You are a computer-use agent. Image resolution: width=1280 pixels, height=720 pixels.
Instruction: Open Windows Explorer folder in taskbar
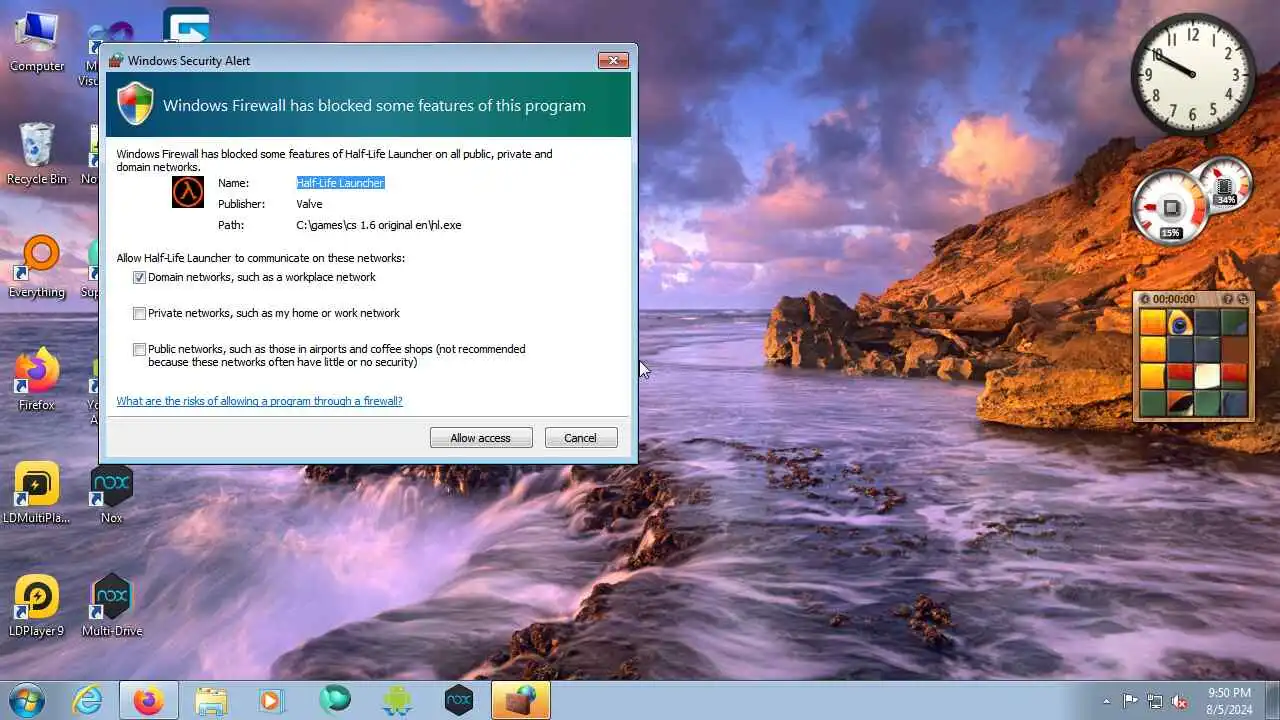coord(211,700)
